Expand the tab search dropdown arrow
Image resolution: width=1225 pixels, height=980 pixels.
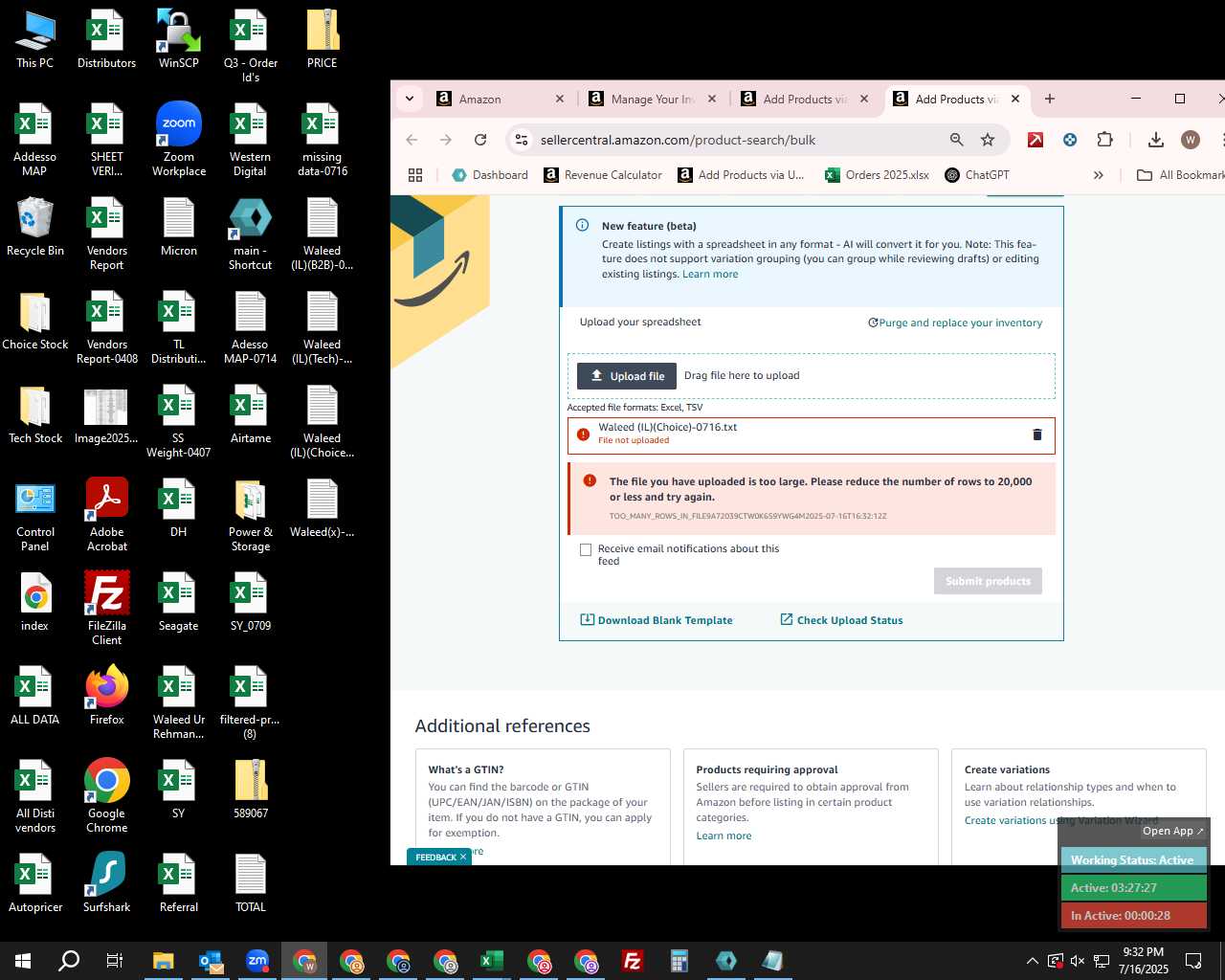coord(410,99)
